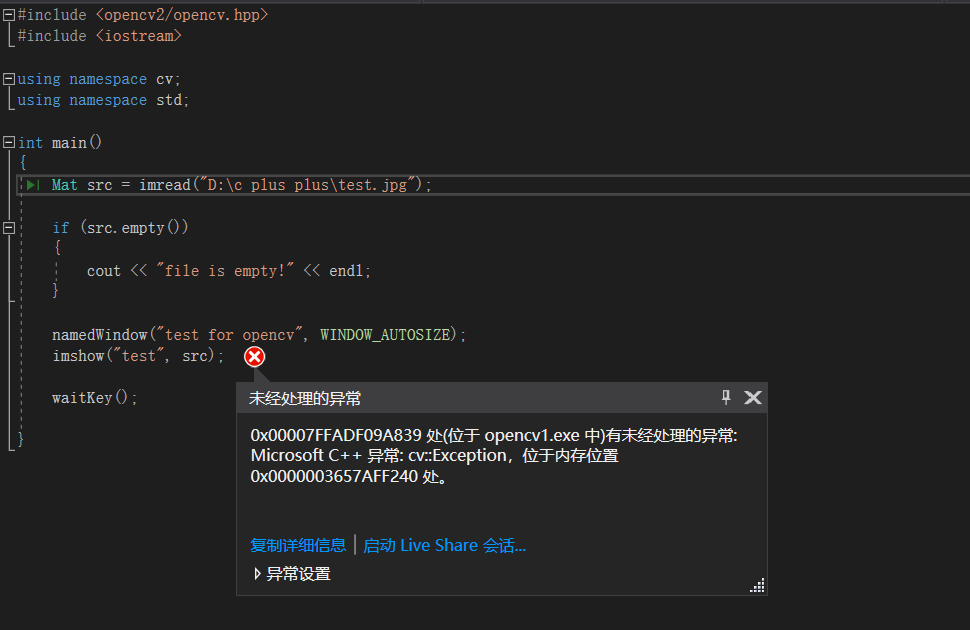This screenshot has width=970, height=630.
Task: Click the WINDOW_AUTOSIZE constant
Action: click(385, 335)
